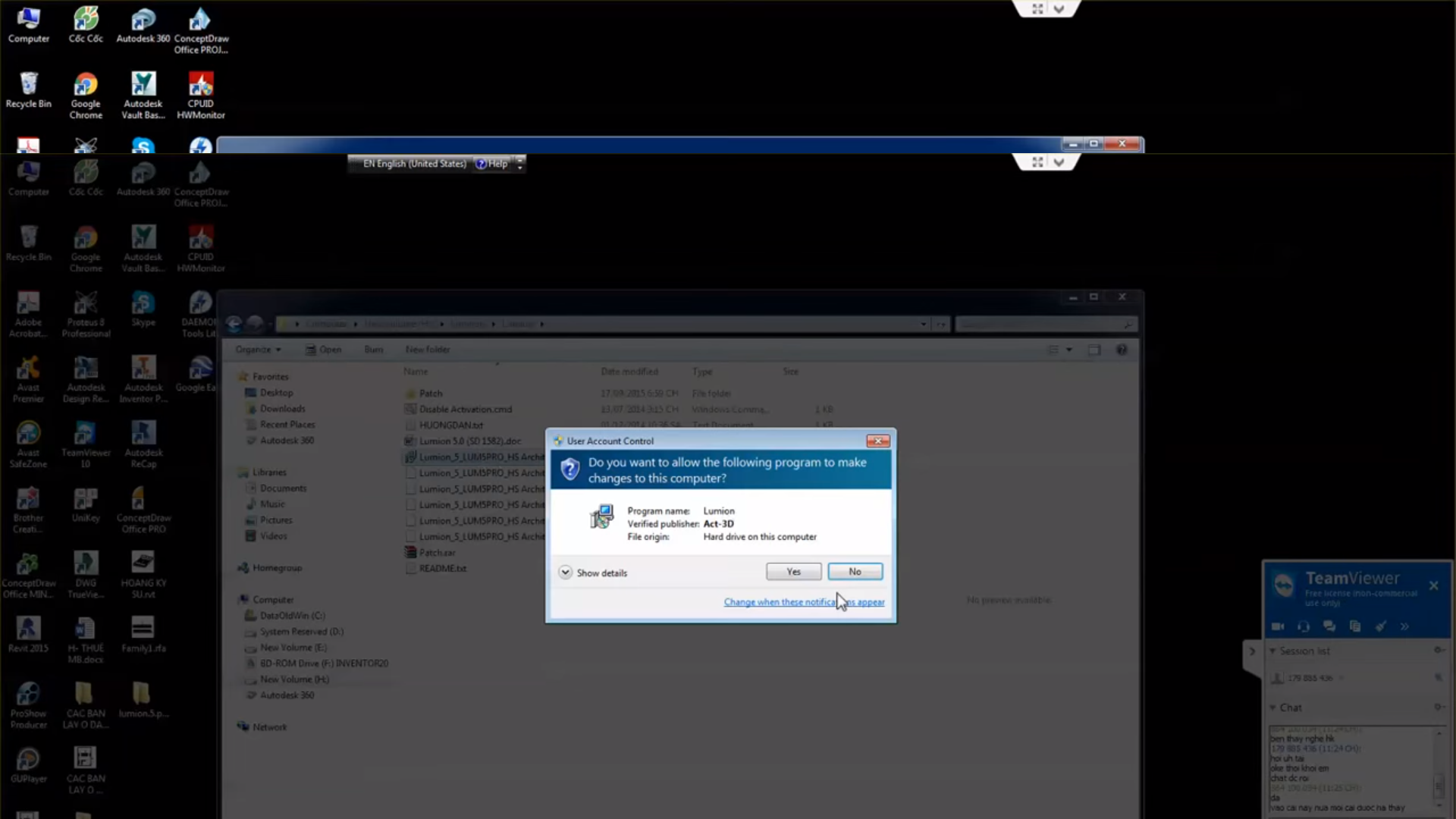The image size is (1456, 819).
Task: Click TeamViewer whiteboard brush icon
Action: coord(1381,626)
